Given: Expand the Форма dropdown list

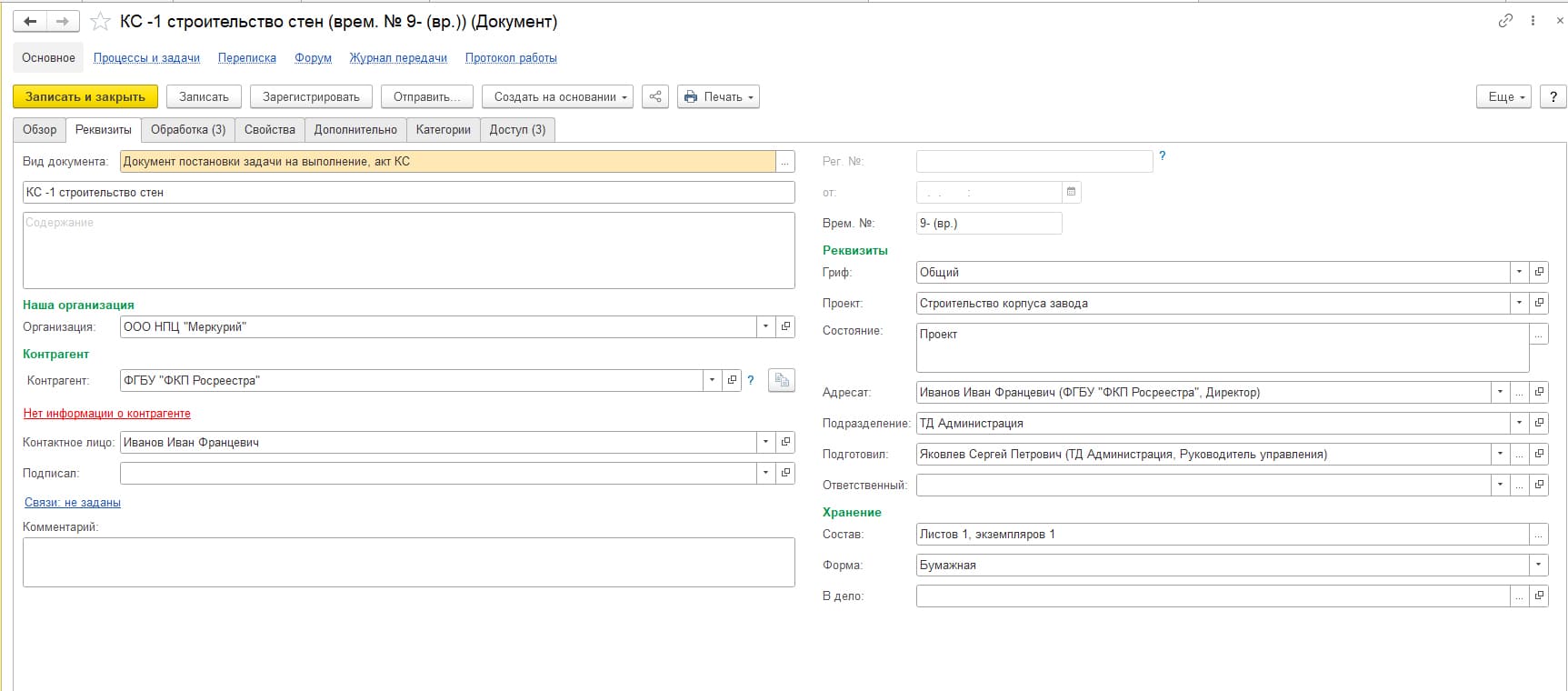Looking at the screenshot, I should point(1538,565).
